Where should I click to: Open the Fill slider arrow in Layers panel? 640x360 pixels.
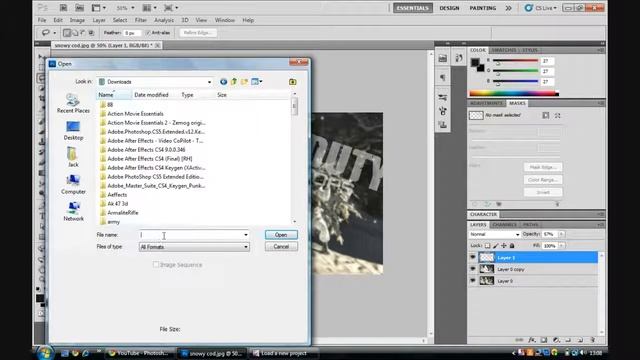(562, 246)
